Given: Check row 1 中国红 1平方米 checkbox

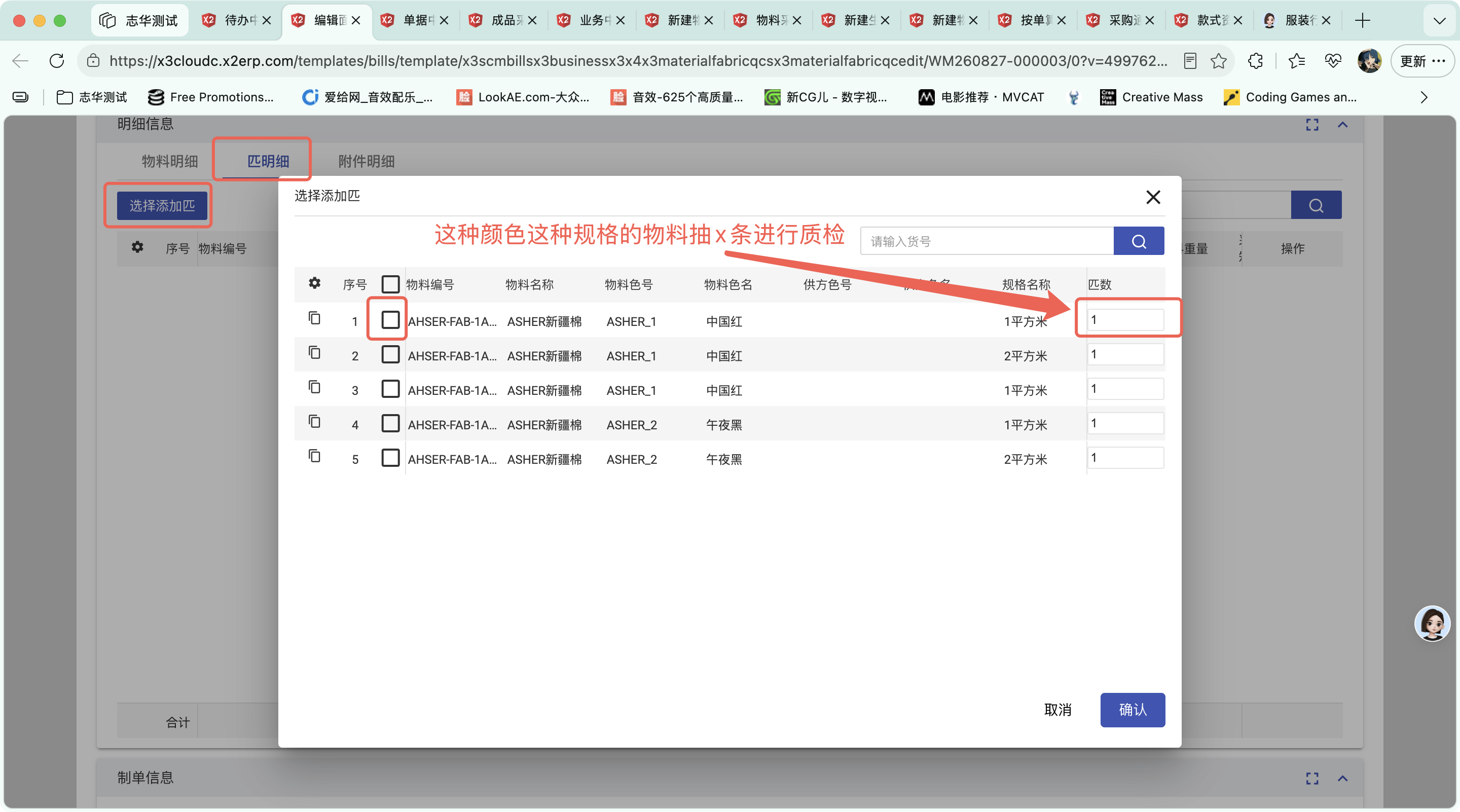Looking at the screenshot, I should click(390, 320).
